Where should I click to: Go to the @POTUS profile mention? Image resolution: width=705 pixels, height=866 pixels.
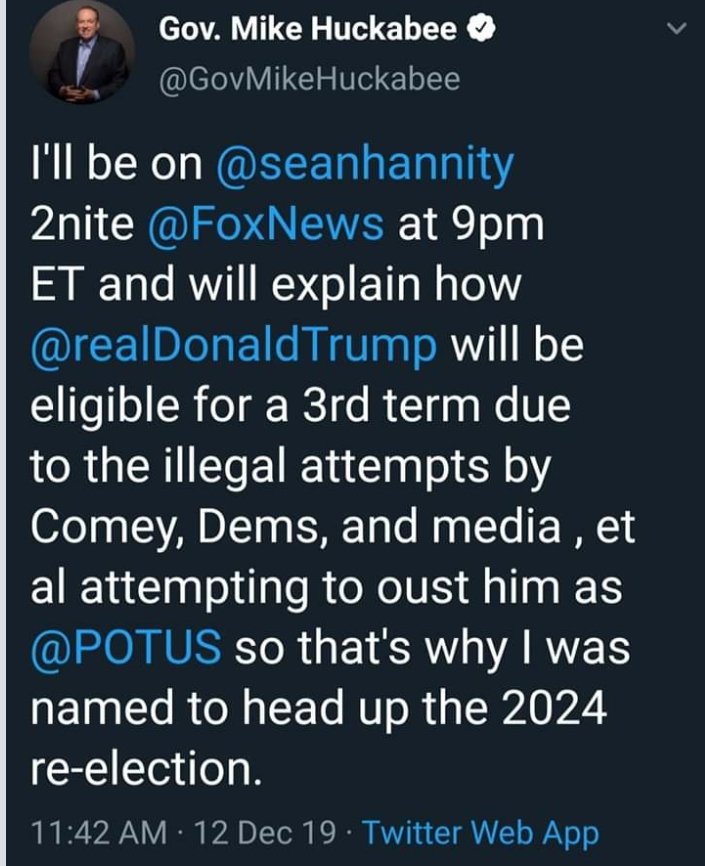click(126, 647)
